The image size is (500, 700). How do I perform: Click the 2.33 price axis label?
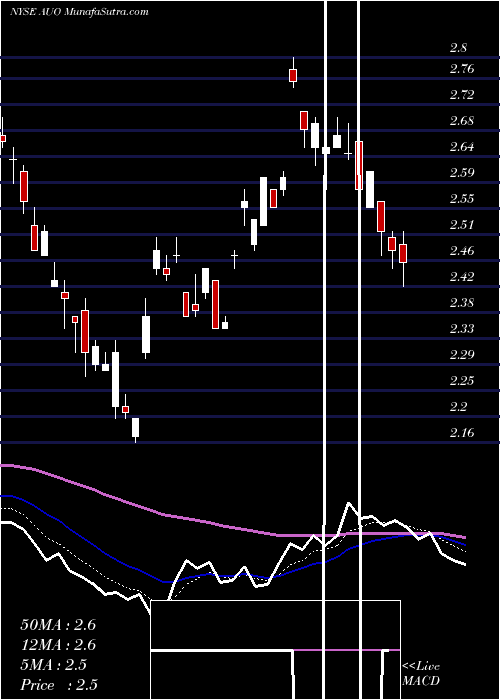(x=462, y=329)
